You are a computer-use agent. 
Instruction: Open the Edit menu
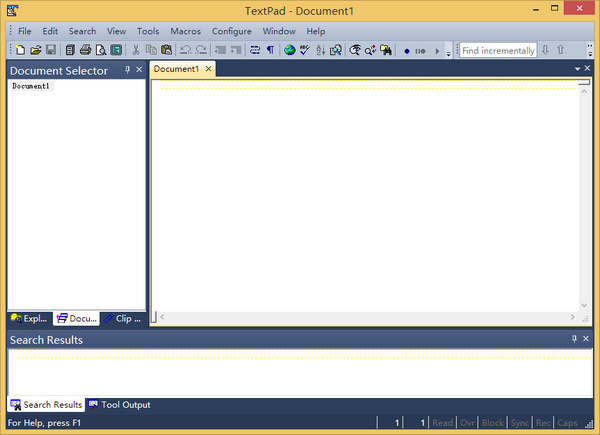tap(50, 31)
